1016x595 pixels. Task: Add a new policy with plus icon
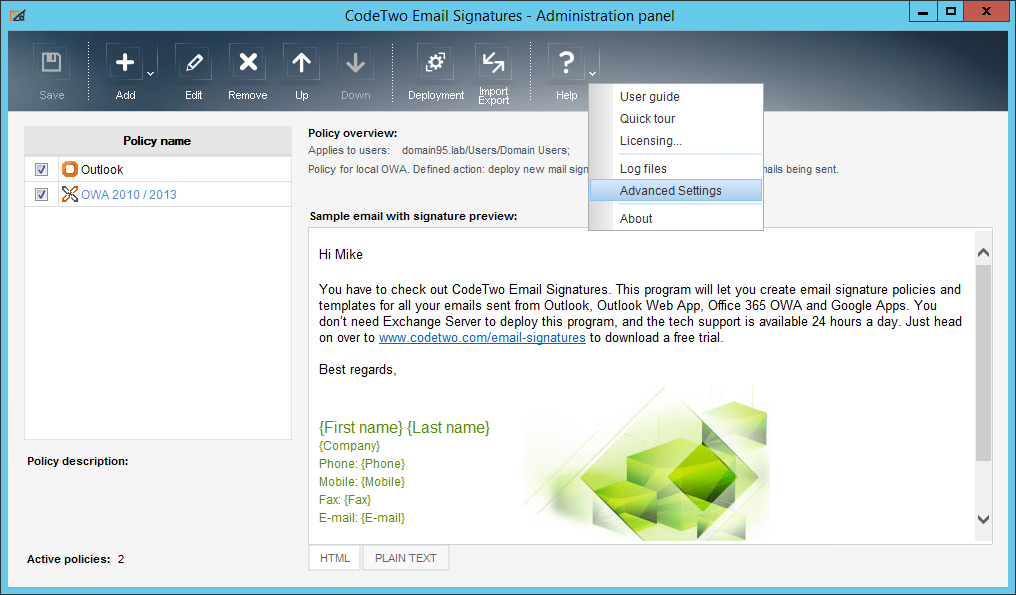click(124, 63)
